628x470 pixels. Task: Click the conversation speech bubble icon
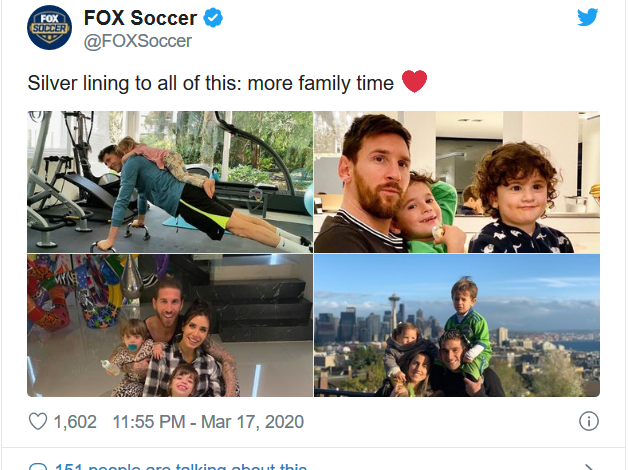[x=38, y=466]
